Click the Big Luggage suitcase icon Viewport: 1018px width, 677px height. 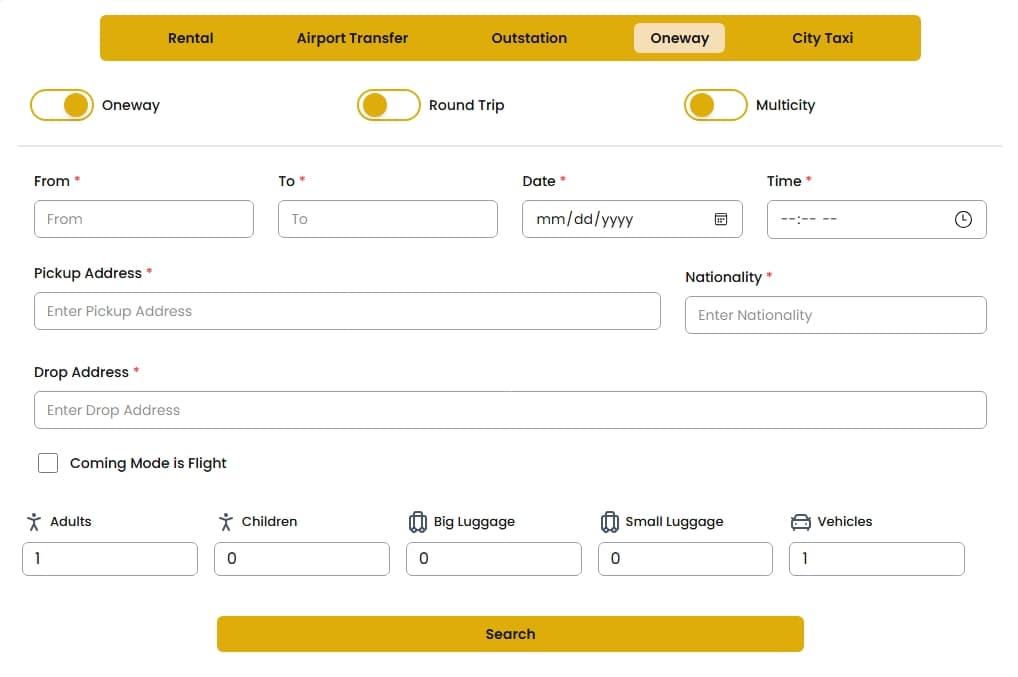click(418, 522)
